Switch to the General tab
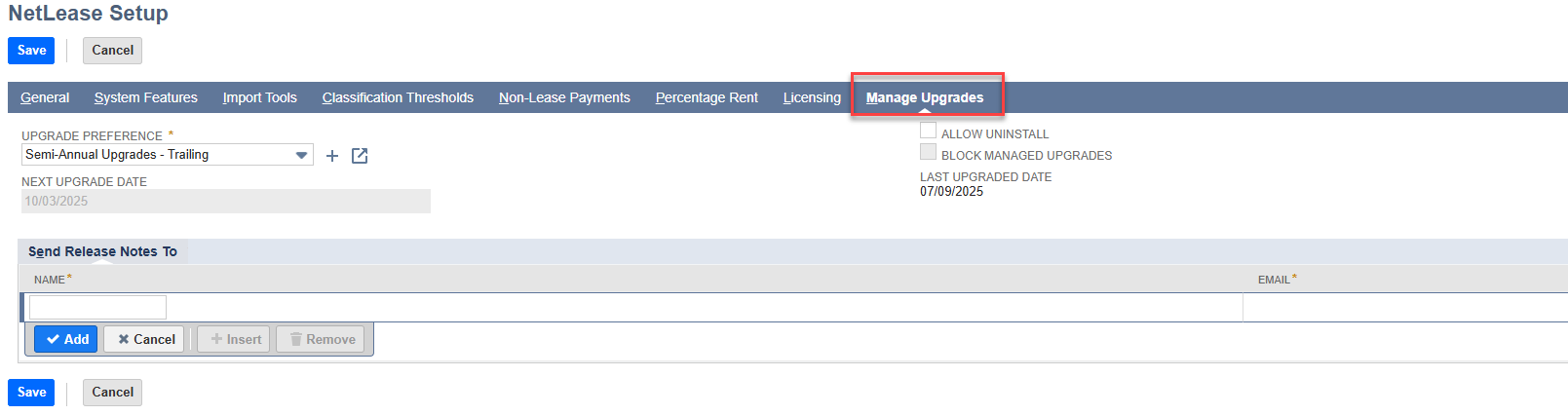Screen dimensions: 1568x415 (45, 97)
